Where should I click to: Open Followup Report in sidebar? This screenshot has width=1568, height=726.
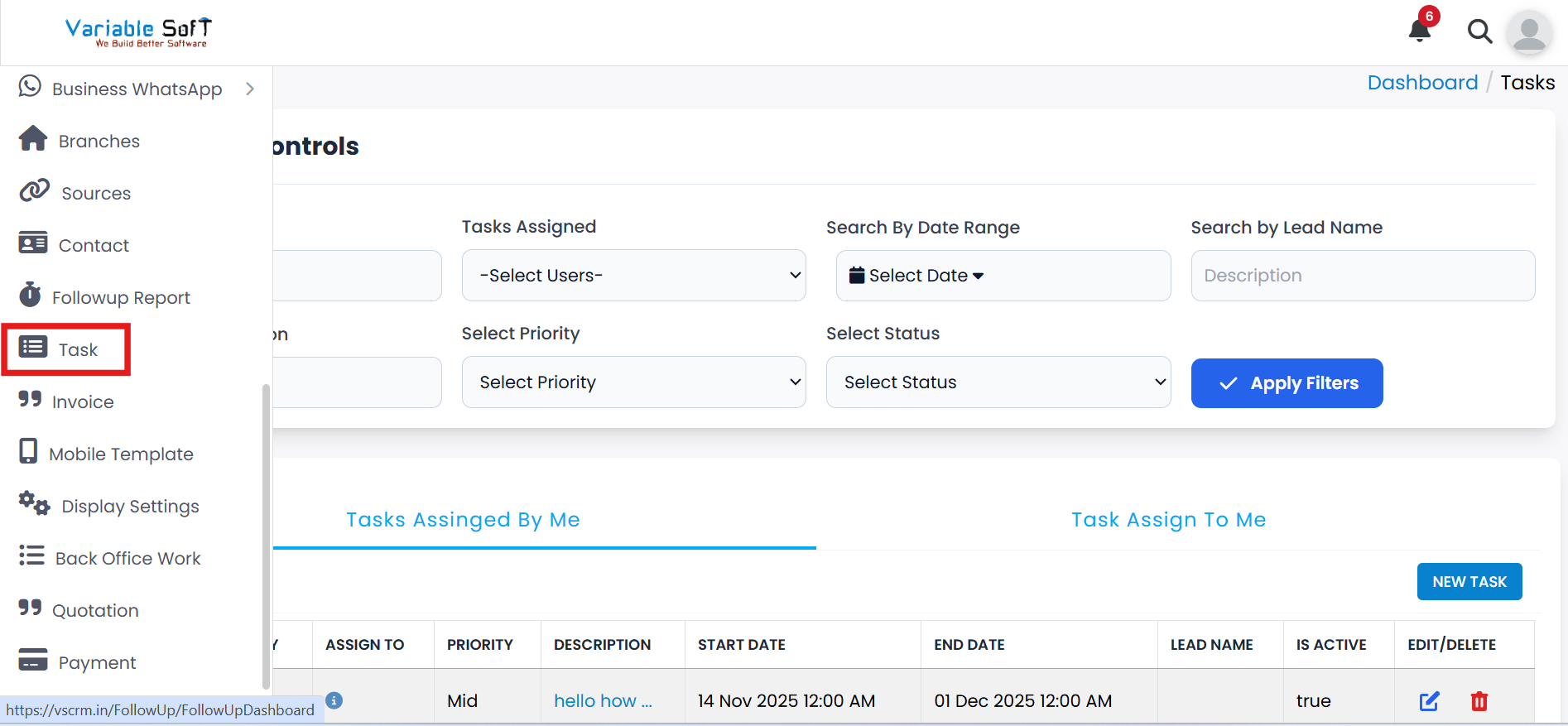(x=121, y=298)
